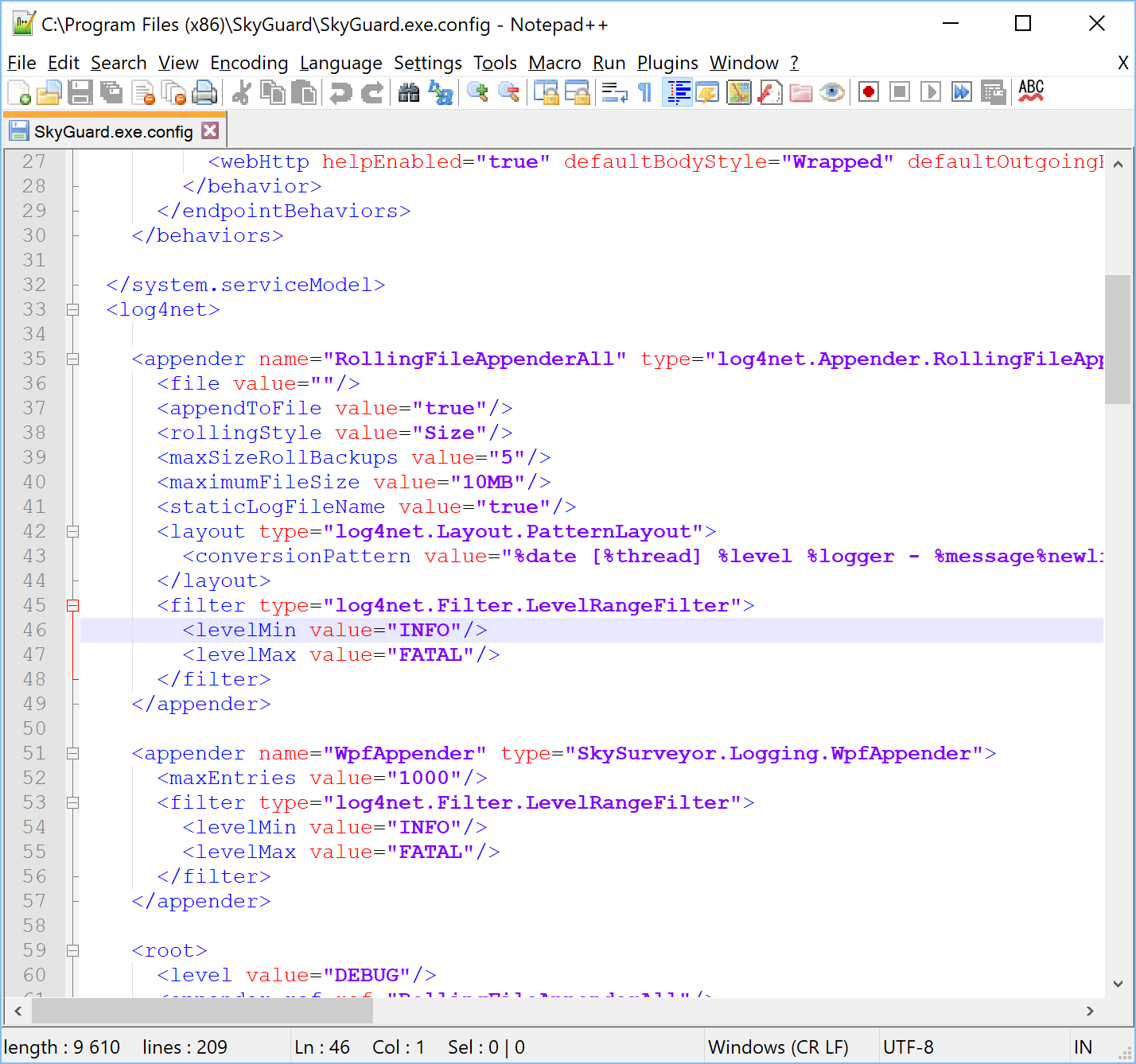Viewport: 1136px width, 1064px height.
Task: Open the Tools menu
Action: 495,63
